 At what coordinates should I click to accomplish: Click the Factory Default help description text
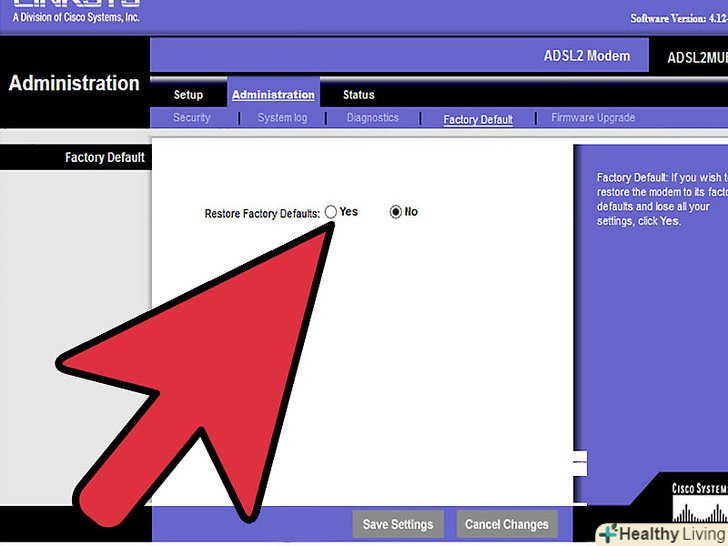662,199
